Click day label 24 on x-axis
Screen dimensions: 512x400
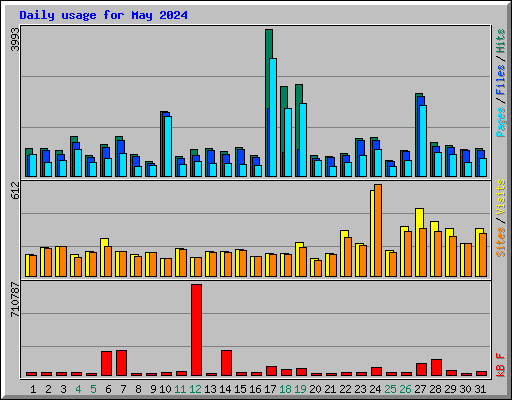click(375, 389)
